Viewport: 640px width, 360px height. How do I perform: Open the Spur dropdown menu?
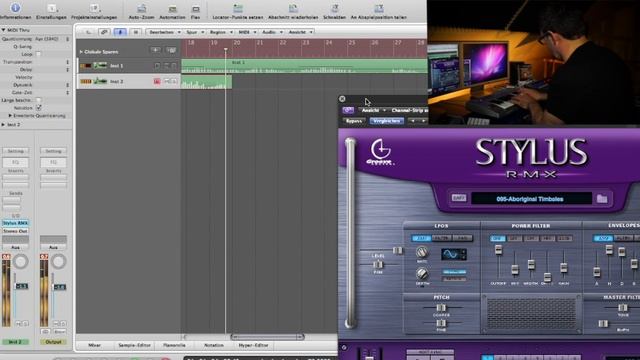tap(194, 32)
